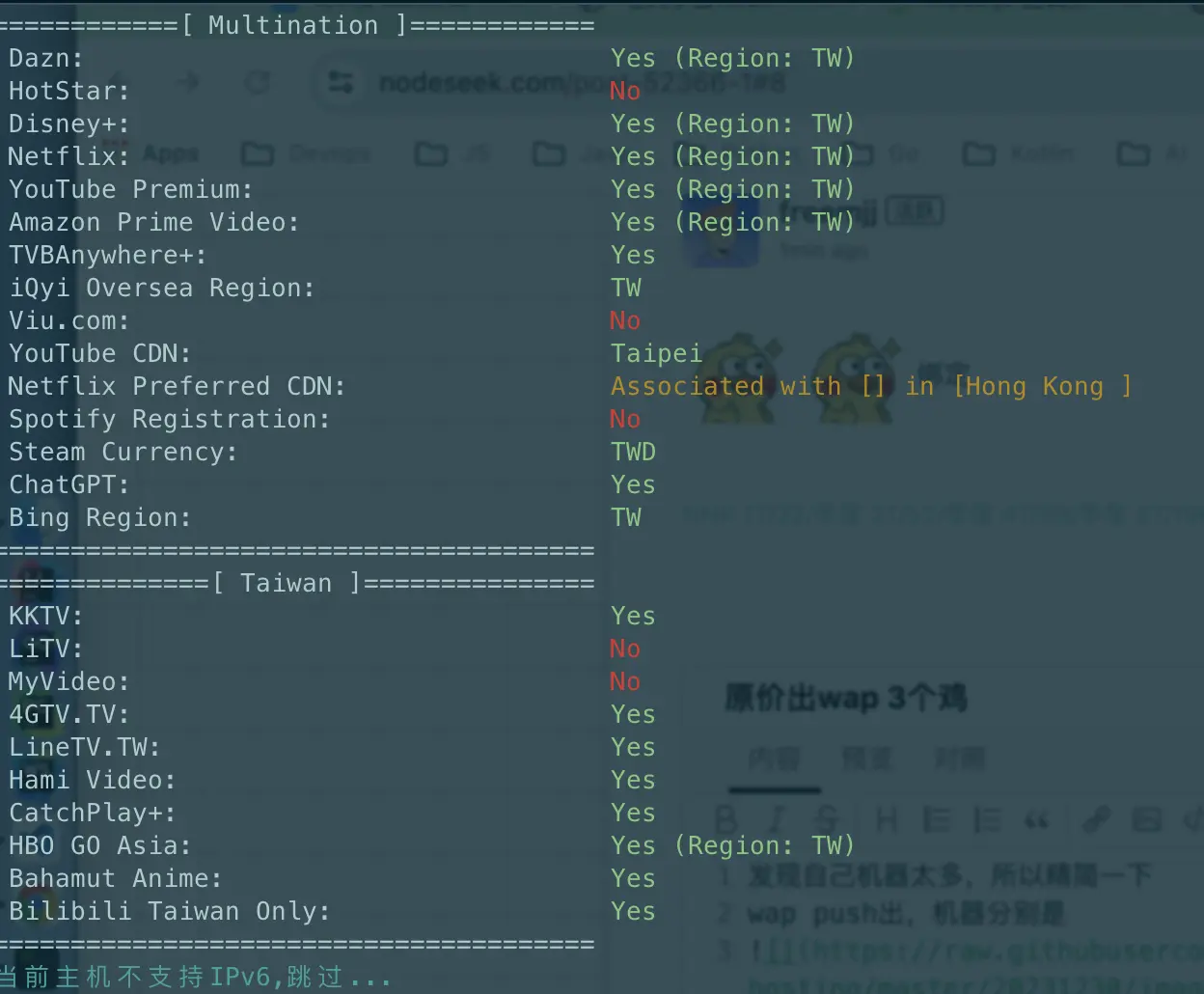Insert a hyperlink using the link icon
This screenshot has width=1204, height=994.
coord(1096,820)
